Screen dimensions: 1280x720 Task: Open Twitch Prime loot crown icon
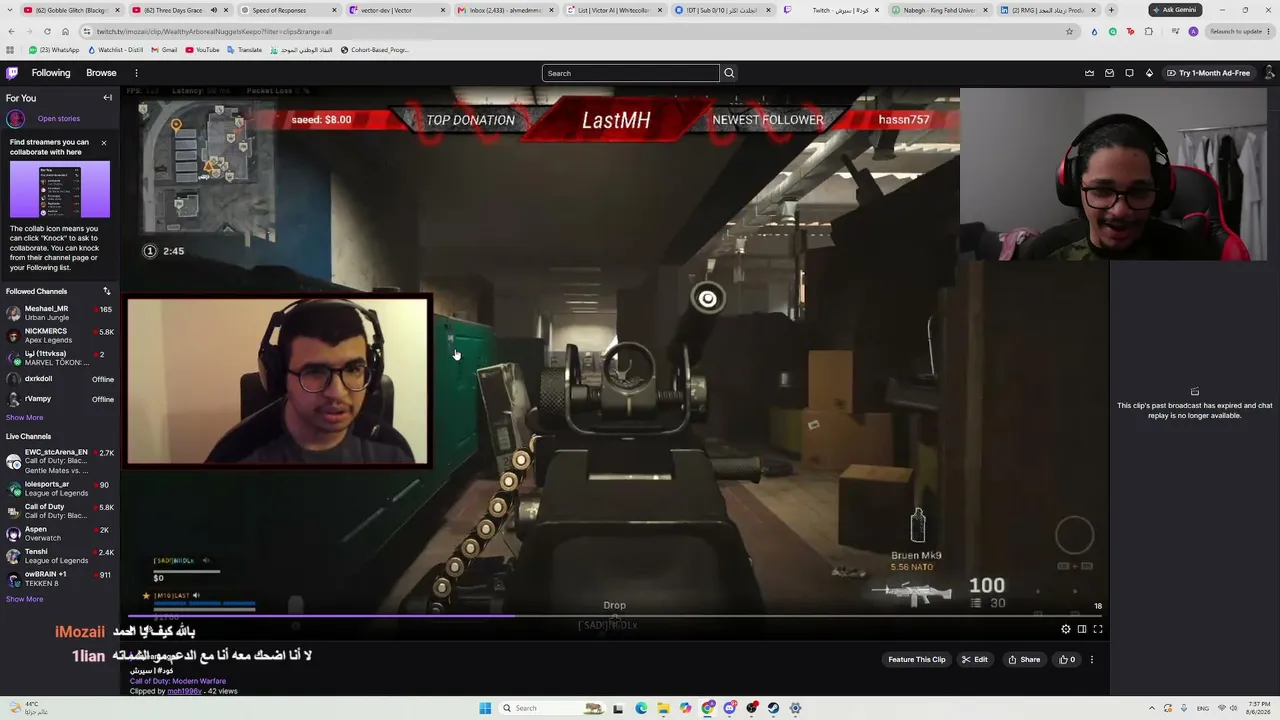pyautogui.click(x=1089, y=73)
